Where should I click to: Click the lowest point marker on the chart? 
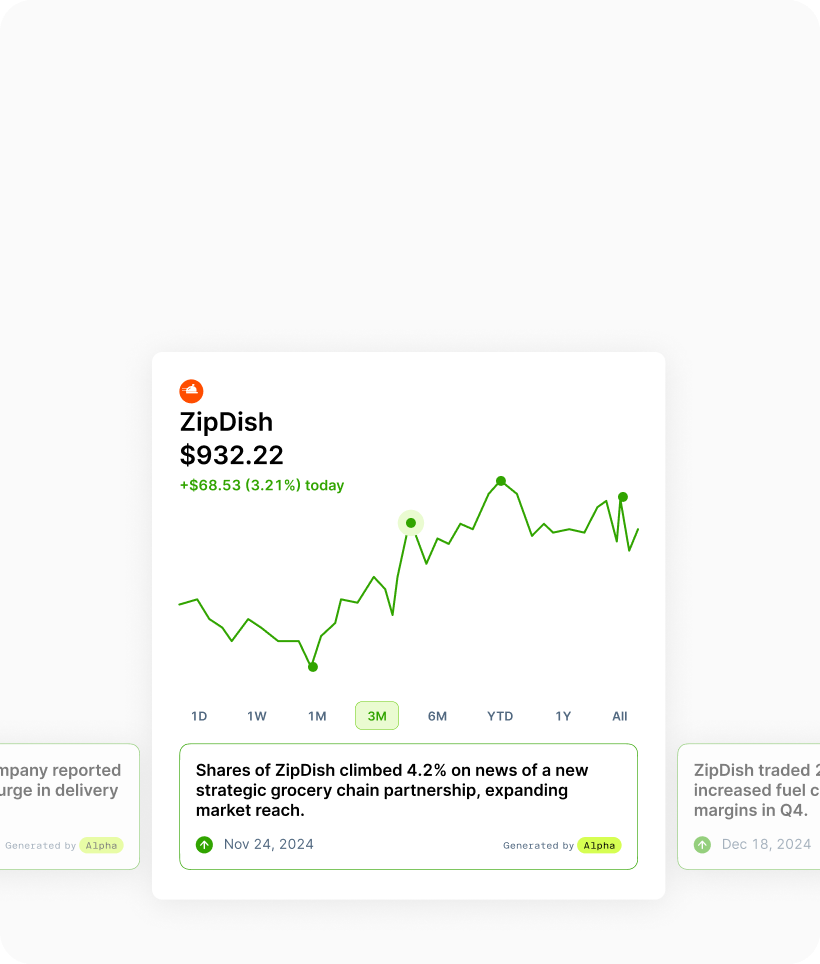[x=313, y=667]
